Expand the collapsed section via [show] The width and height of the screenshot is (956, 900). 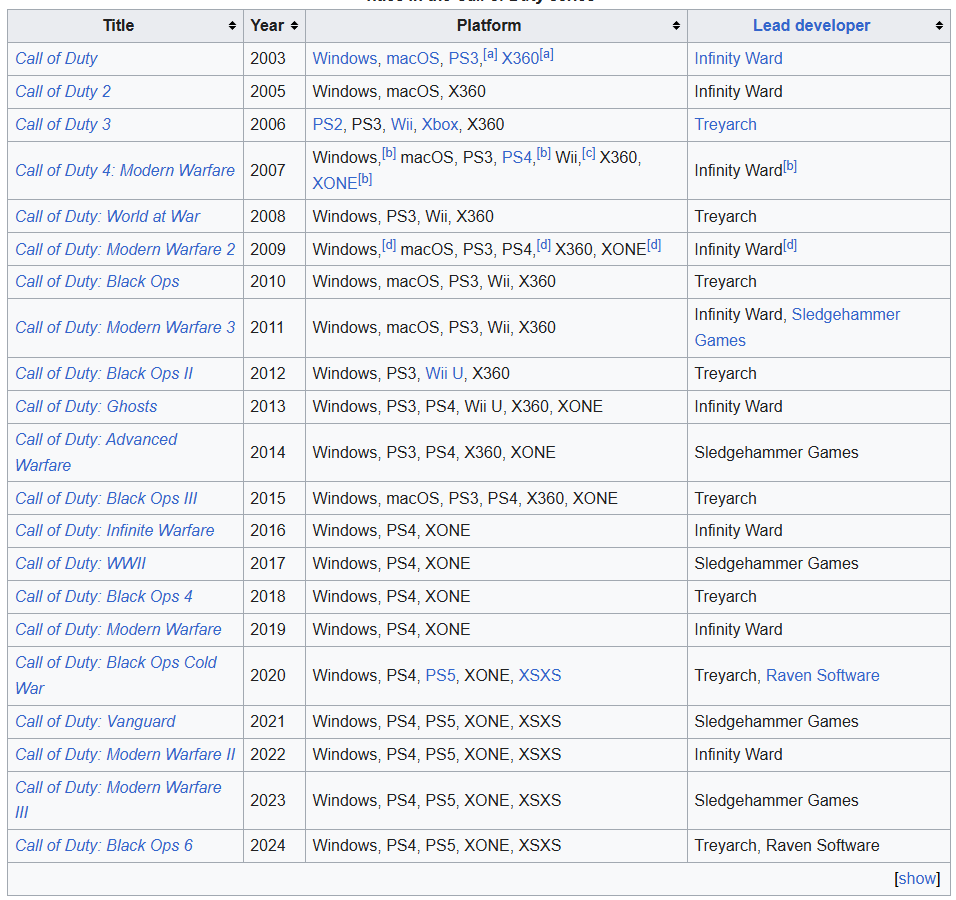click(x=917, y=879)
